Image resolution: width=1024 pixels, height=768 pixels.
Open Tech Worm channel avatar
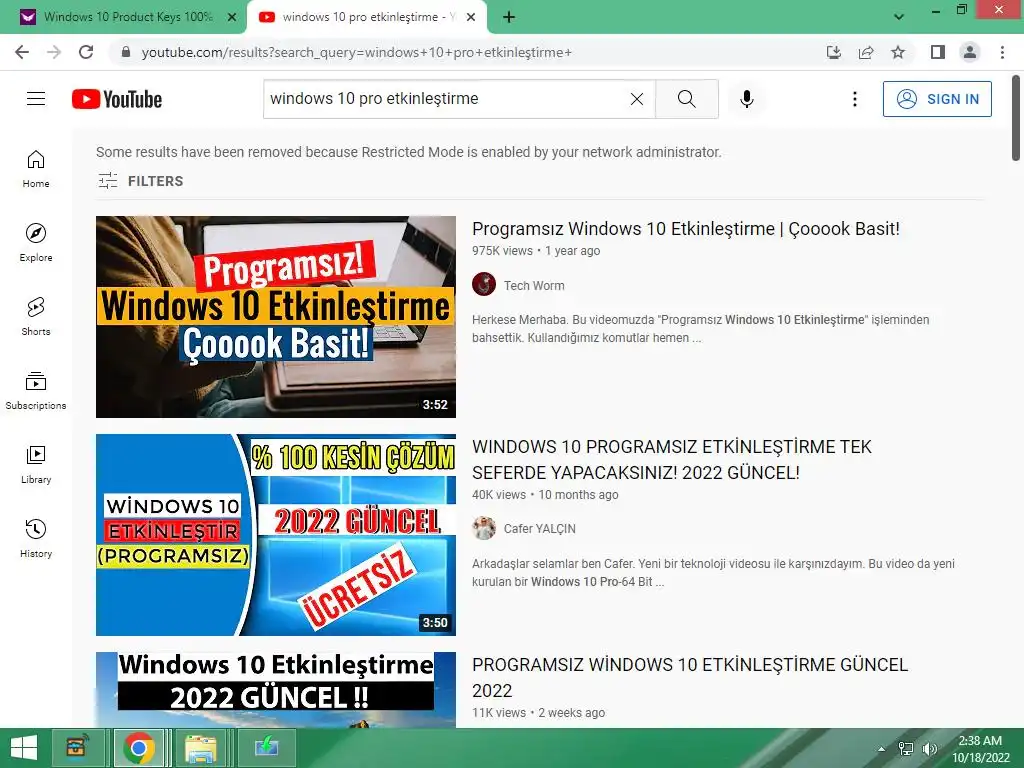tap(484, 285)
